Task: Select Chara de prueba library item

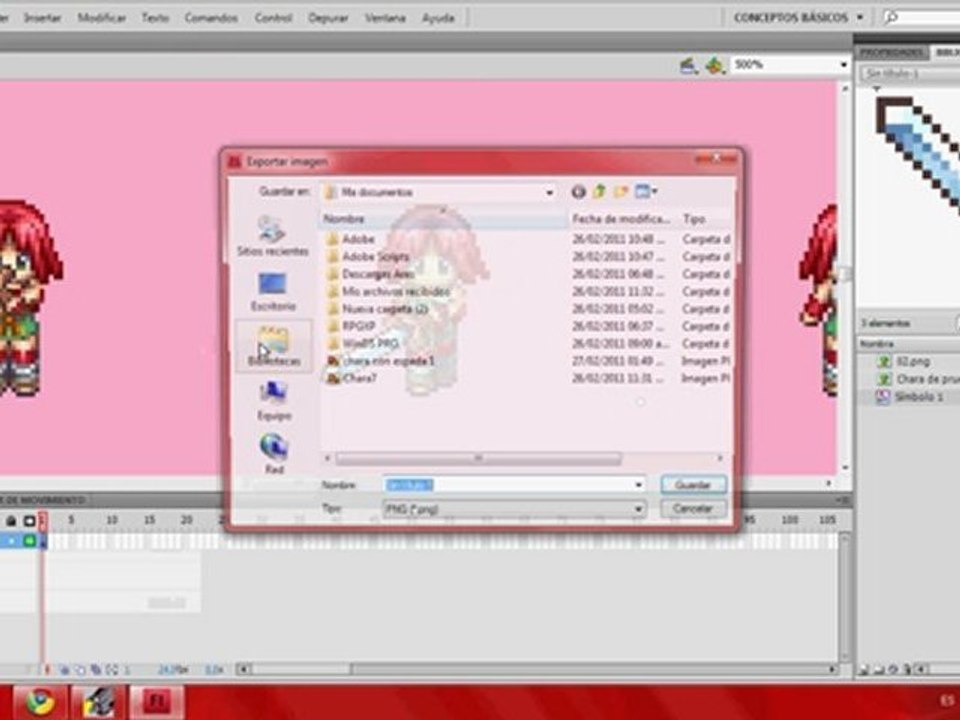Action: pyautogui.click(x=917, y=380)
